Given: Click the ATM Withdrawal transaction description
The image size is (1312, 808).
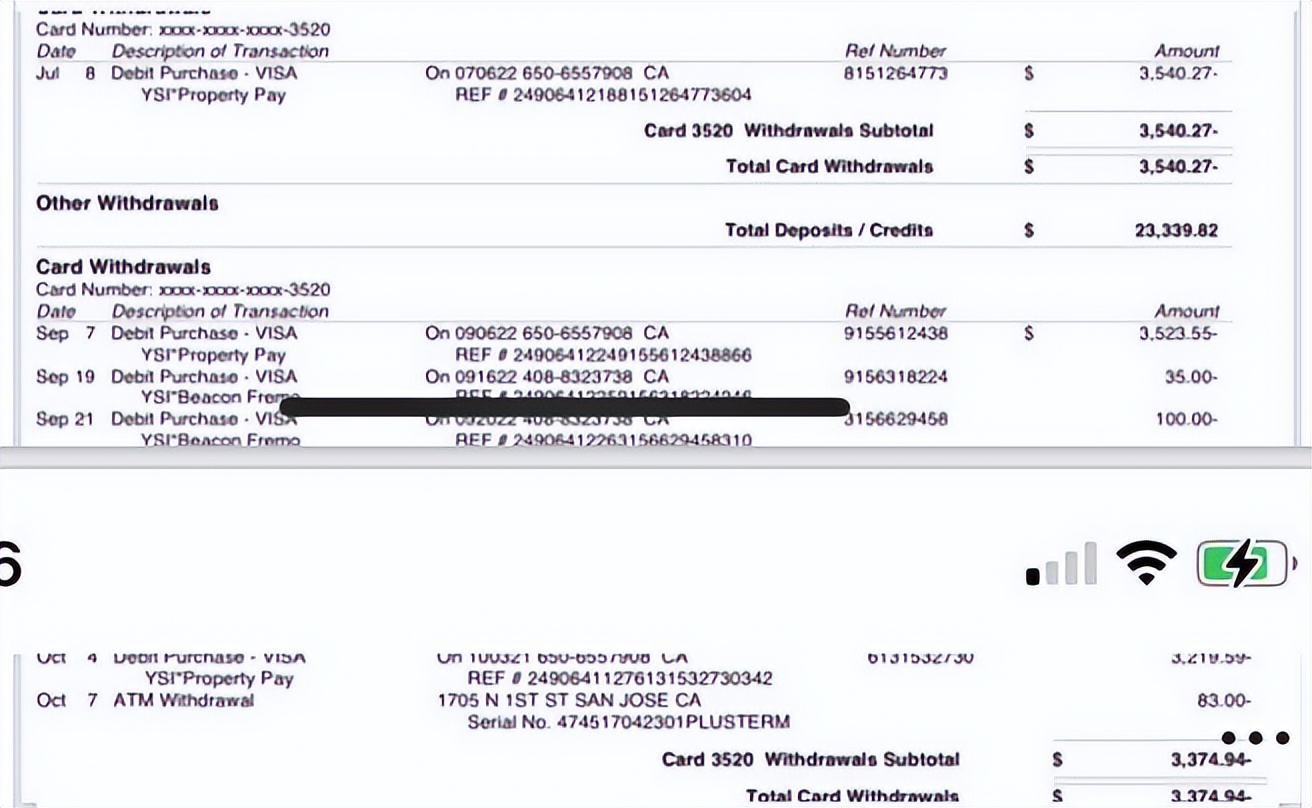Looking at the screenshot, I should tap(184, 700).
